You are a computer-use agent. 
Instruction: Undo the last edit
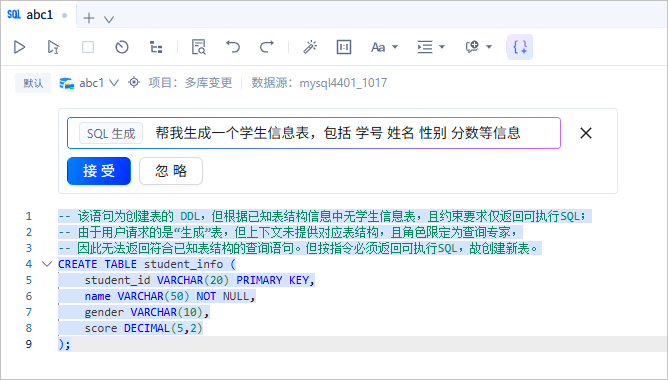click(x=233, y=47)
